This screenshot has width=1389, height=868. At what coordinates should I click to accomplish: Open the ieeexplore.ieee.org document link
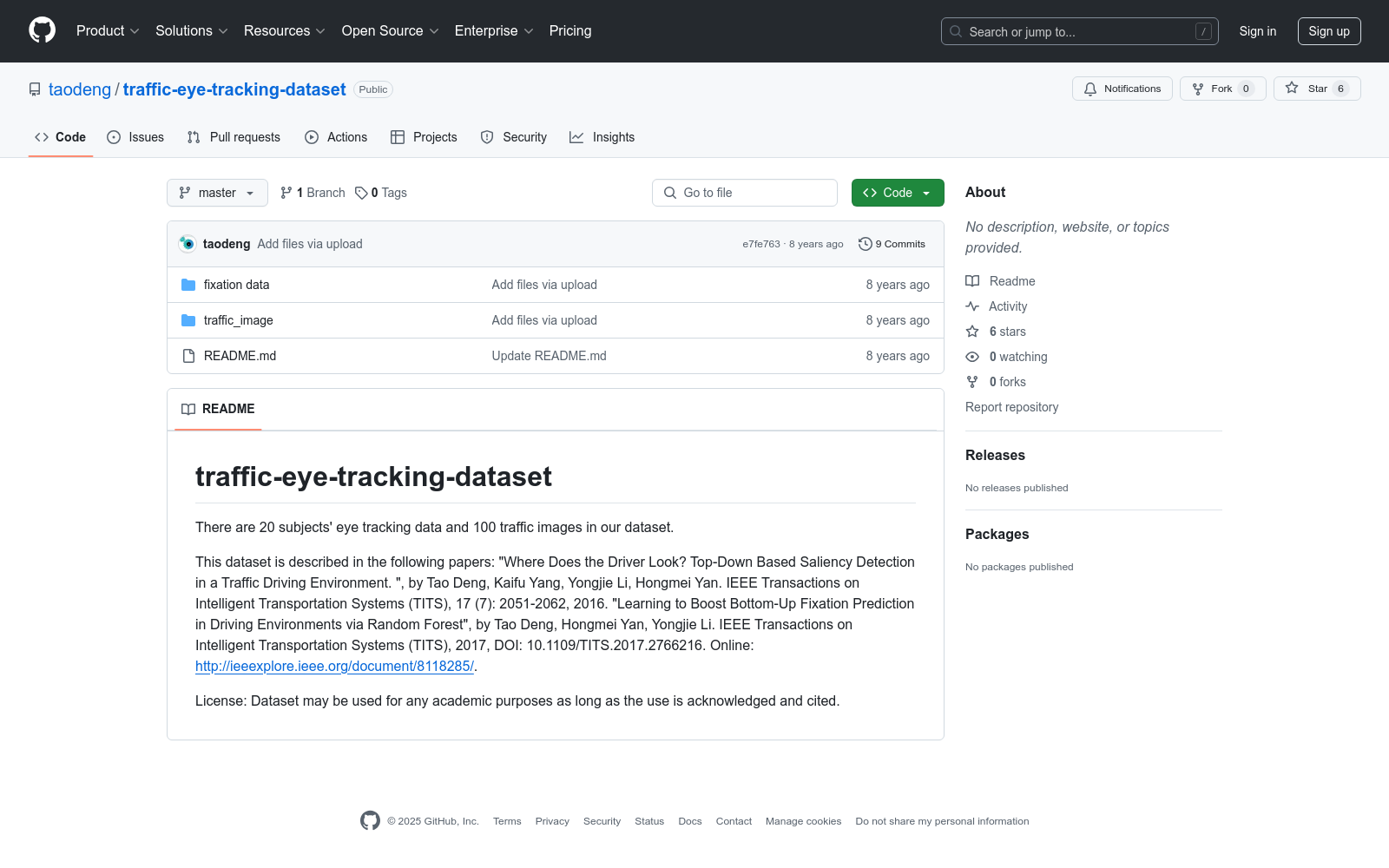coord(334,666)
